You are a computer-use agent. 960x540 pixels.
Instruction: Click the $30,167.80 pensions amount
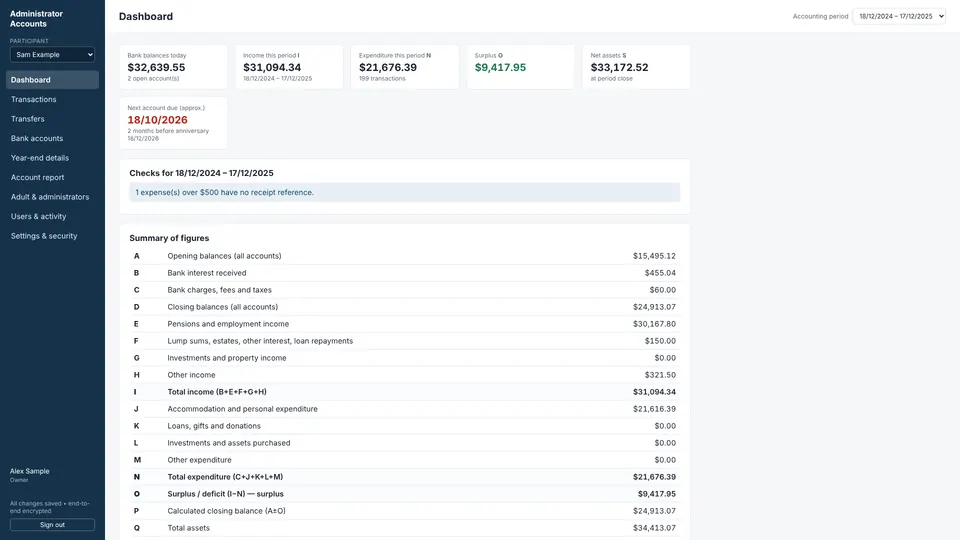(654, 324)
